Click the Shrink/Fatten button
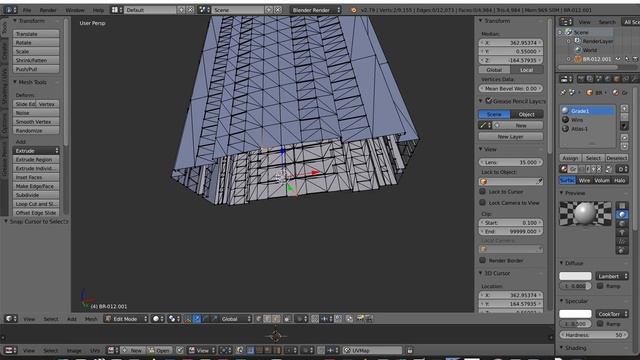Viewport: 640px width, 360px height. pos(36,60)
